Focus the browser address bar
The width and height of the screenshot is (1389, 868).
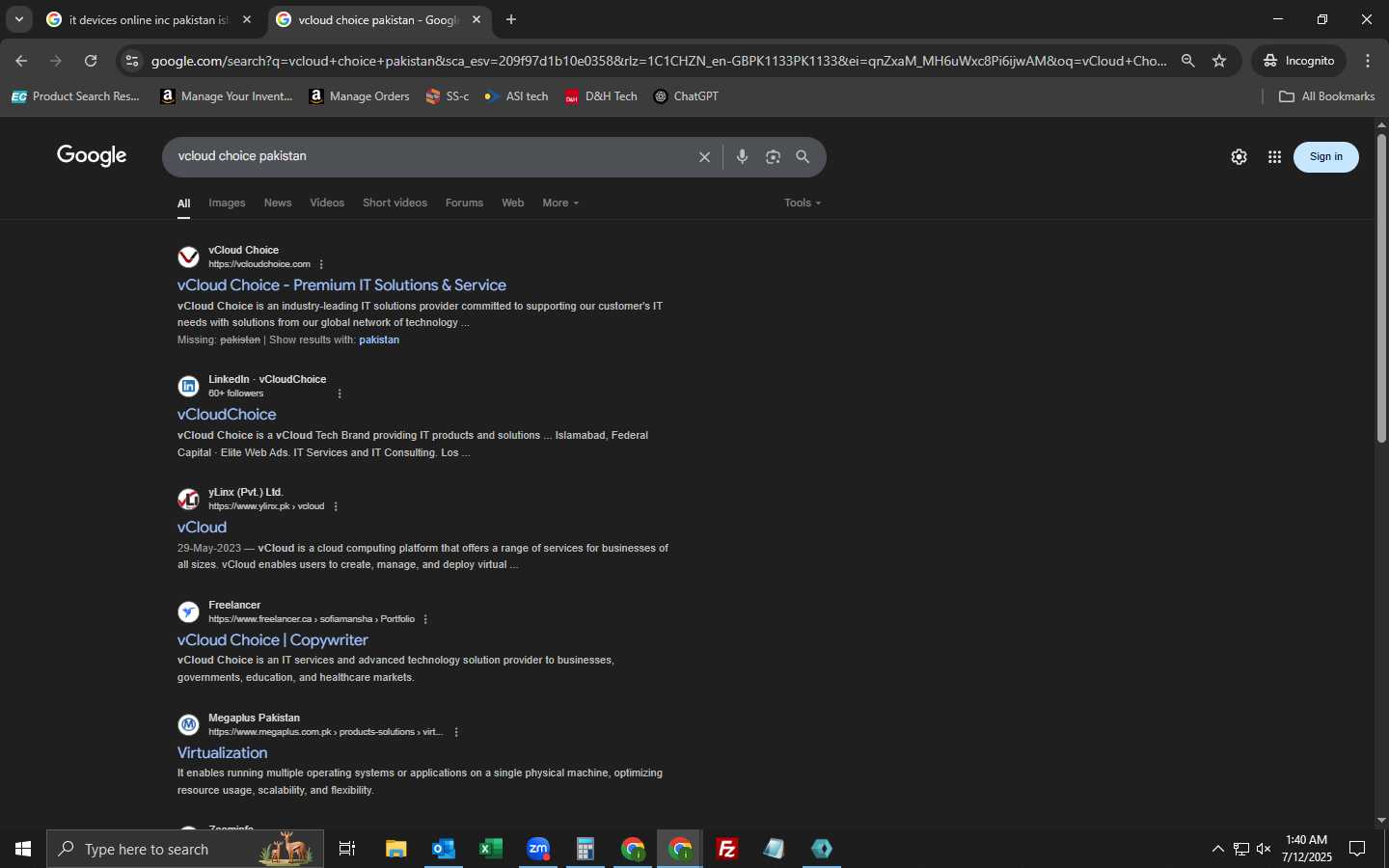(x=658, y=61)
